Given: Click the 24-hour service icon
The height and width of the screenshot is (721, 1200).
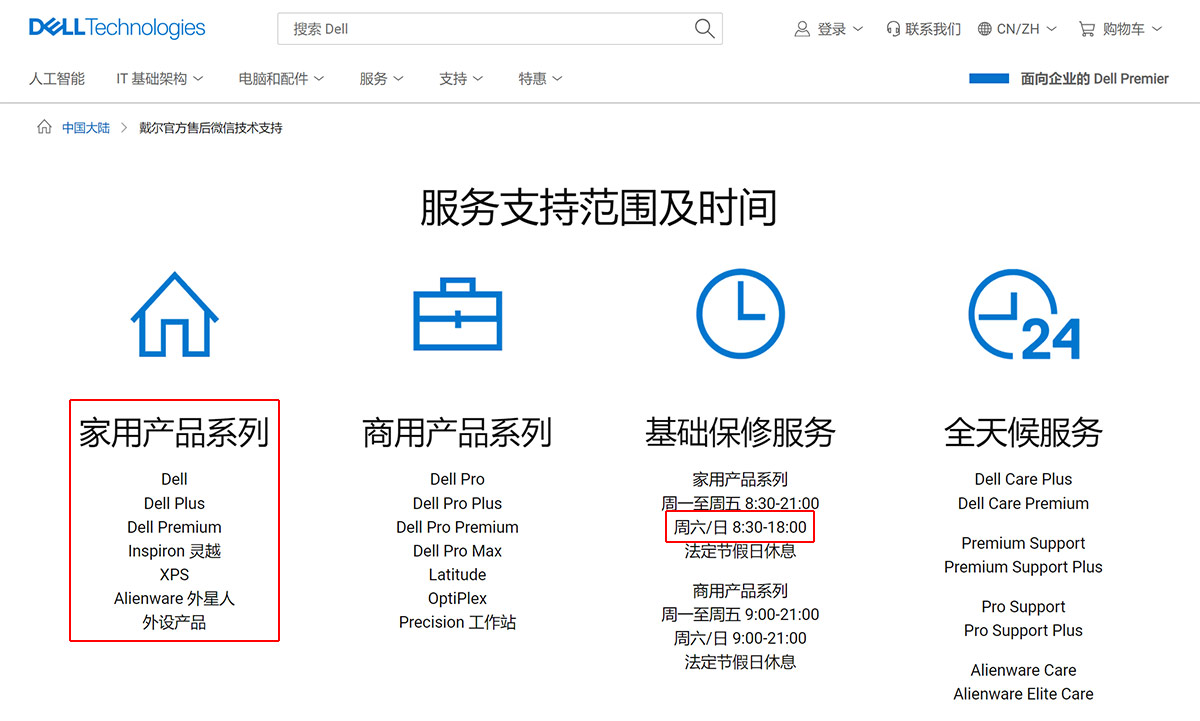Looking at the screenshot, I should (1023, 315).
